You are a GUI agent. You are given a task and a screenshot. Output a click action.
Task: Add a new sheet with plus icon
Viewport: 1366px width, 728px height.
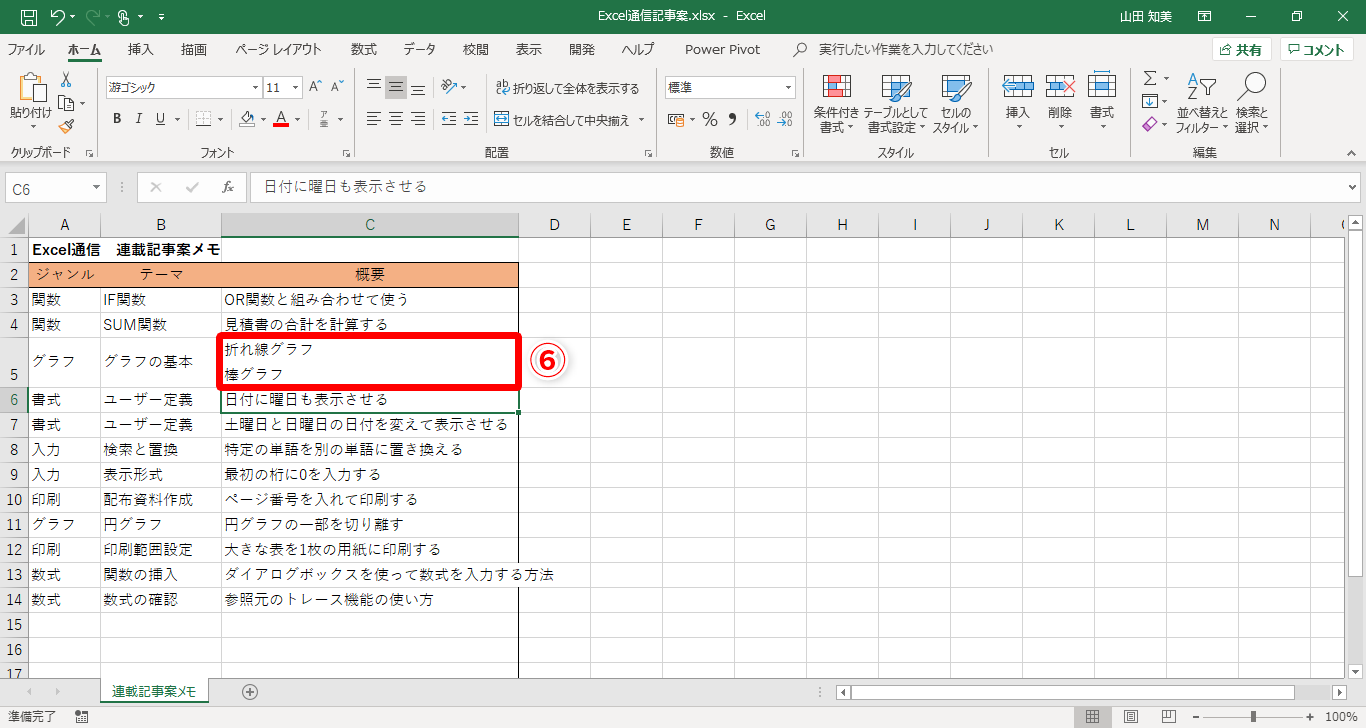click(250, 691)
